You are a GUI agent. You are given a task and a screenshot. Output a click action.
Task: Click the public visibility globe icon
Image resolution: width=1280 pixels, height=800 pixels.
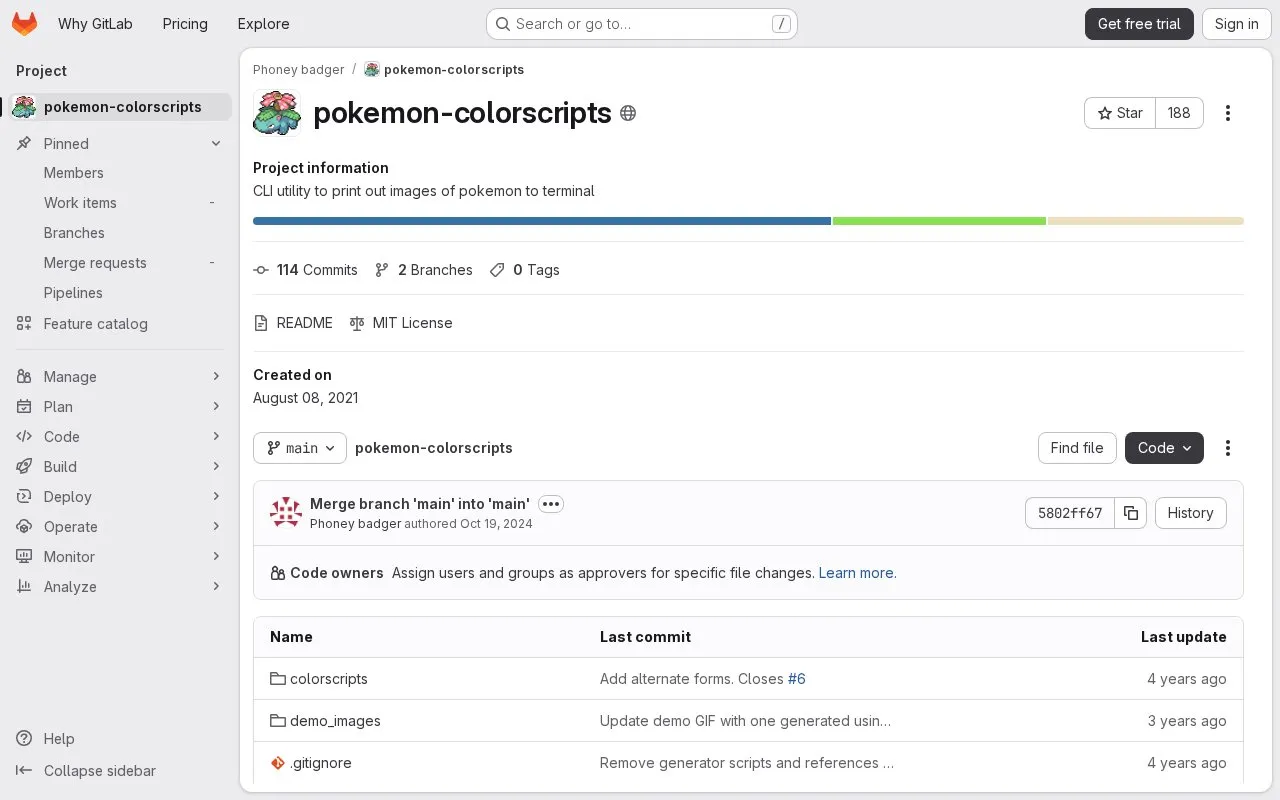click(x=628, y=113)
